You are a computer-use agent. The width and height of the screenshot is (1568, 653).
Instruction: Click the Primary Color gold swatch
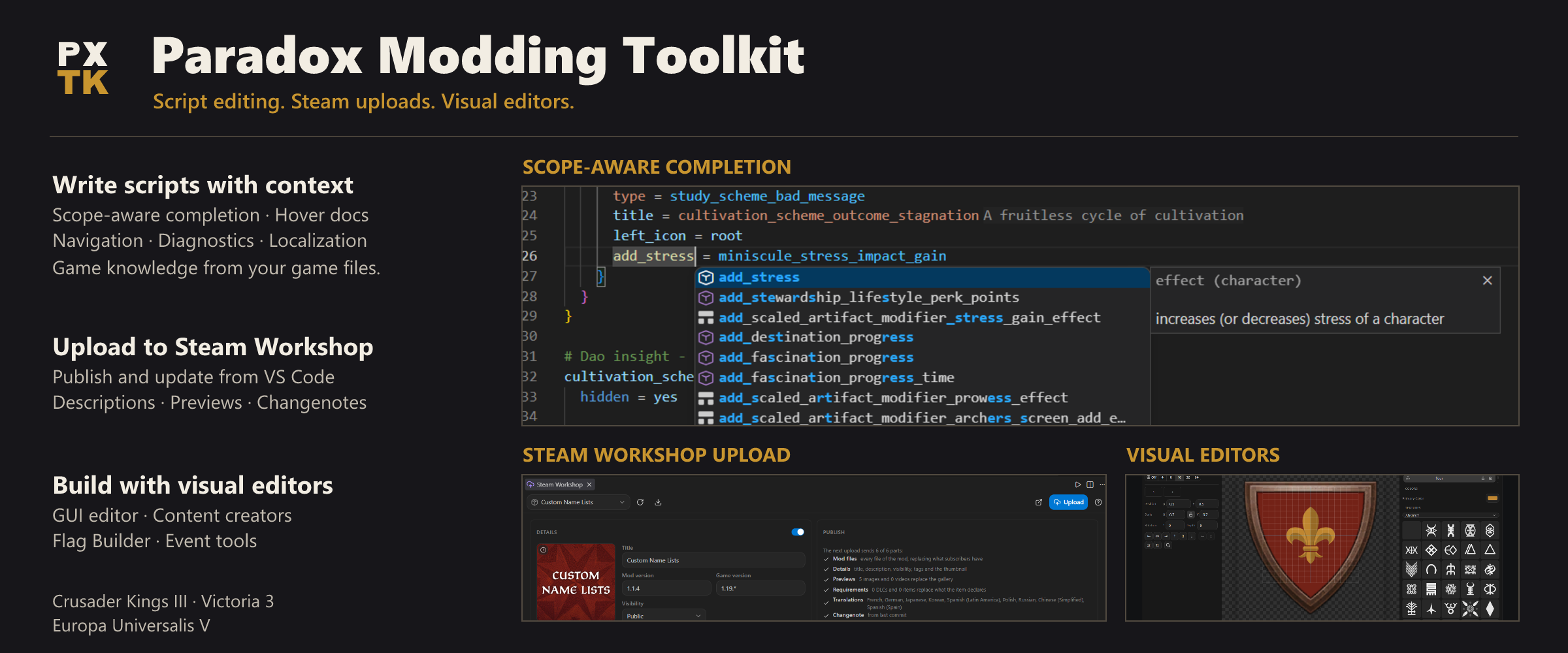[x=1492, y=498]
